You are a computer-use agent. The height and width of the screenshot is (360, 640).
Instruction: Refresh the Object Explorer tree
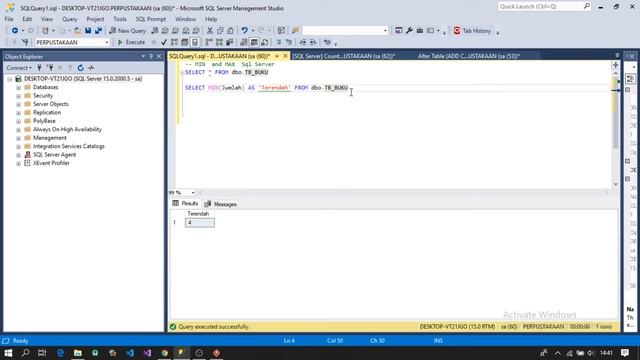pyautogui.click(x=80, y=68)
